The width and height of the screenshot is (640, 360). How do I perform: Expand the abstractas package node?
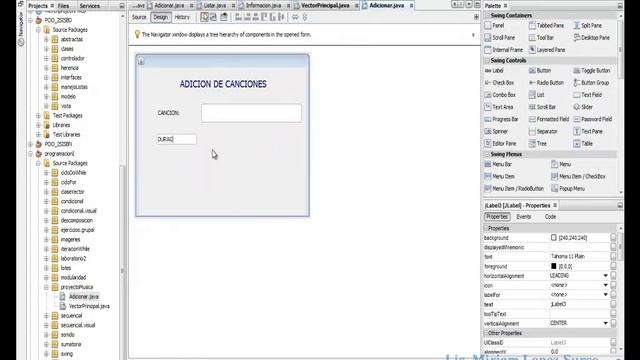coord(47,39)
